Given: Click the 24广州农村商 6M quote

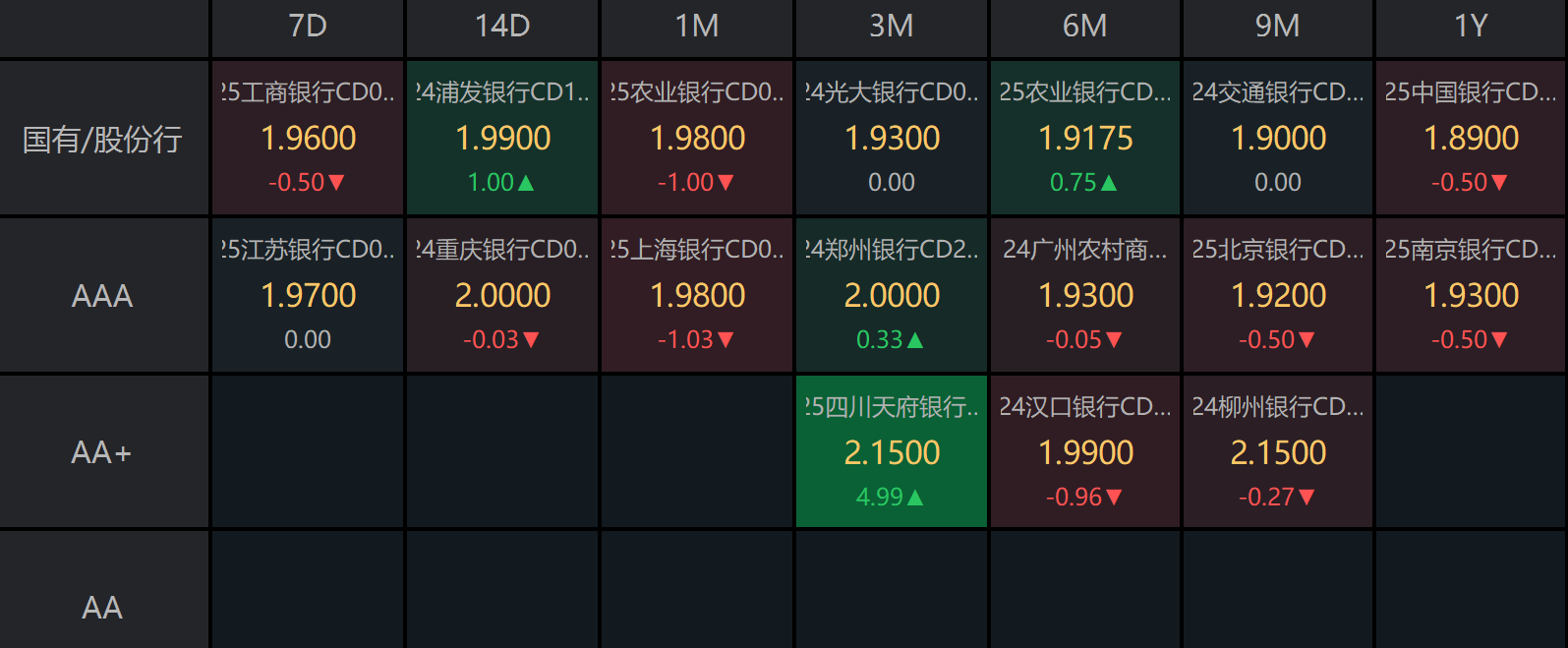Looking at the screenshot, I should [x=1085, y=295].
